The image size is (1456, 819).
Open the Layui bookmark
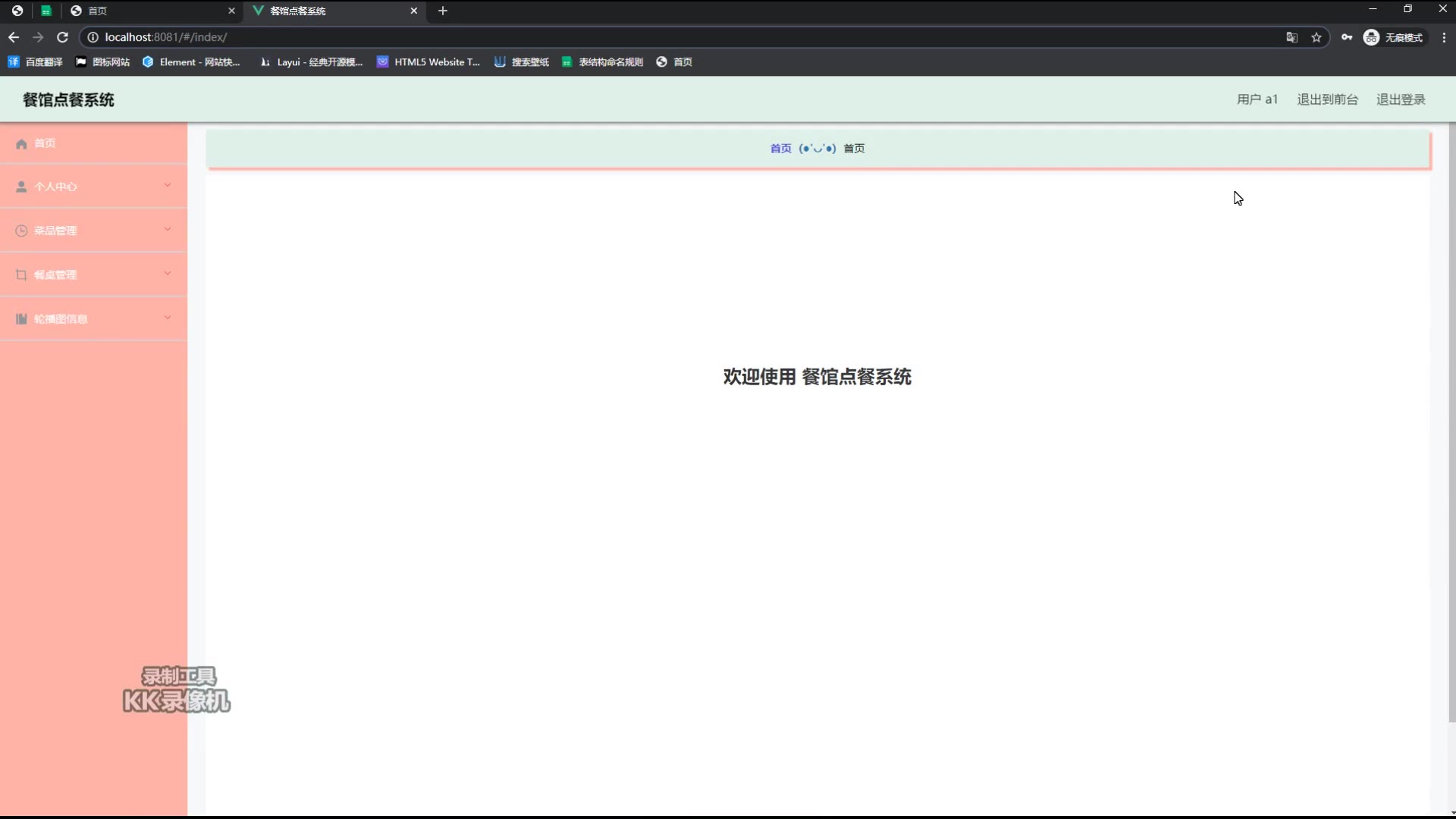pyautogui.click(x=311, y=62)
